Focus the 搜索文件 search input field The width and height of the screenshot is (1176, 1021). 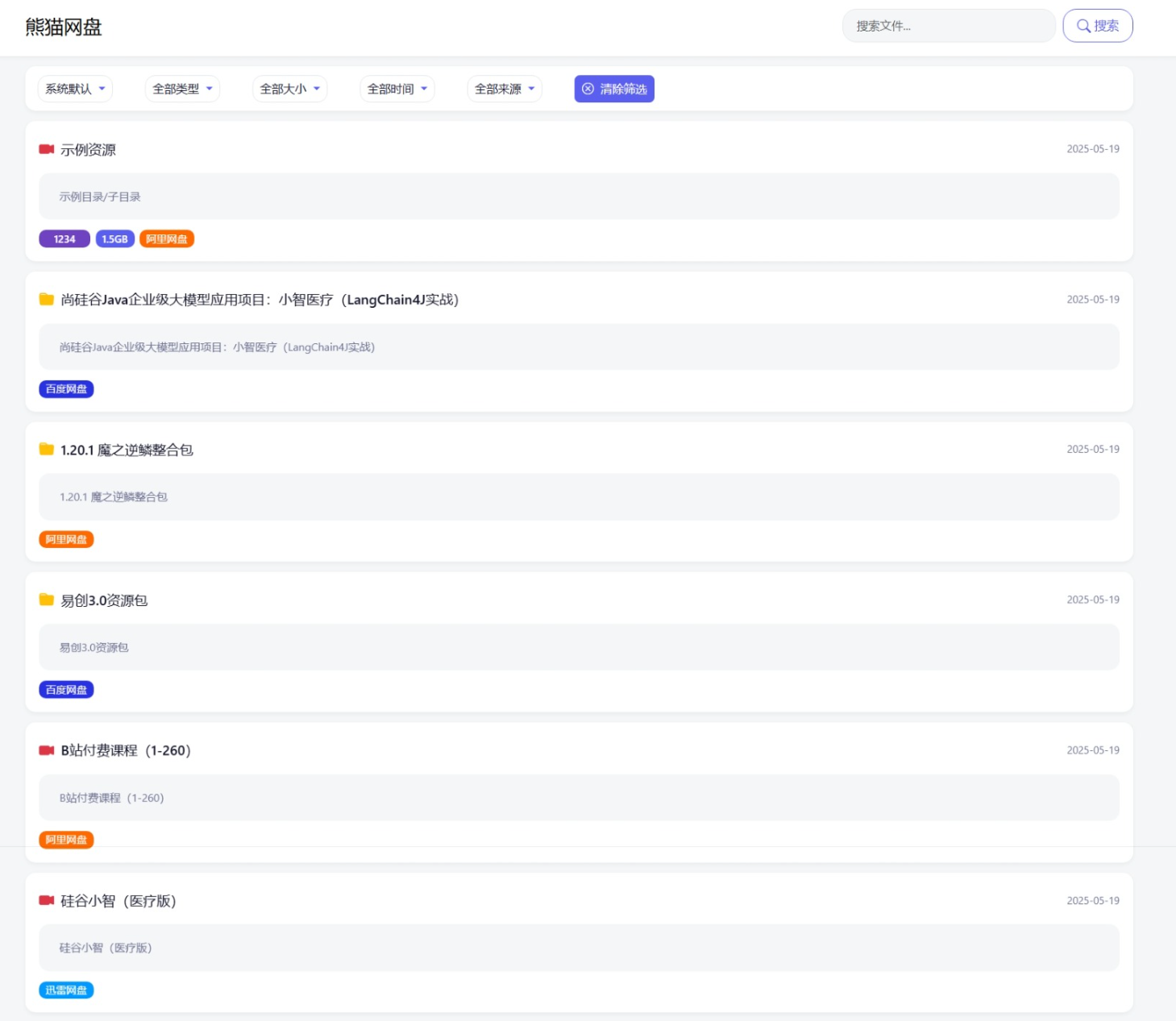point(948,26)
